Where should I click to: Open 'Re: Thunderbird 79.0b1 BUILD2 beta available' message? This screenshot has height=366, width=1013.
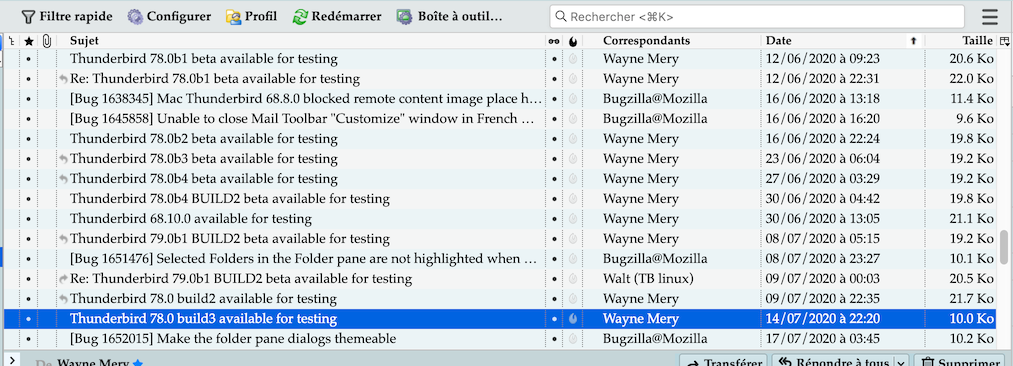(241, 279)
